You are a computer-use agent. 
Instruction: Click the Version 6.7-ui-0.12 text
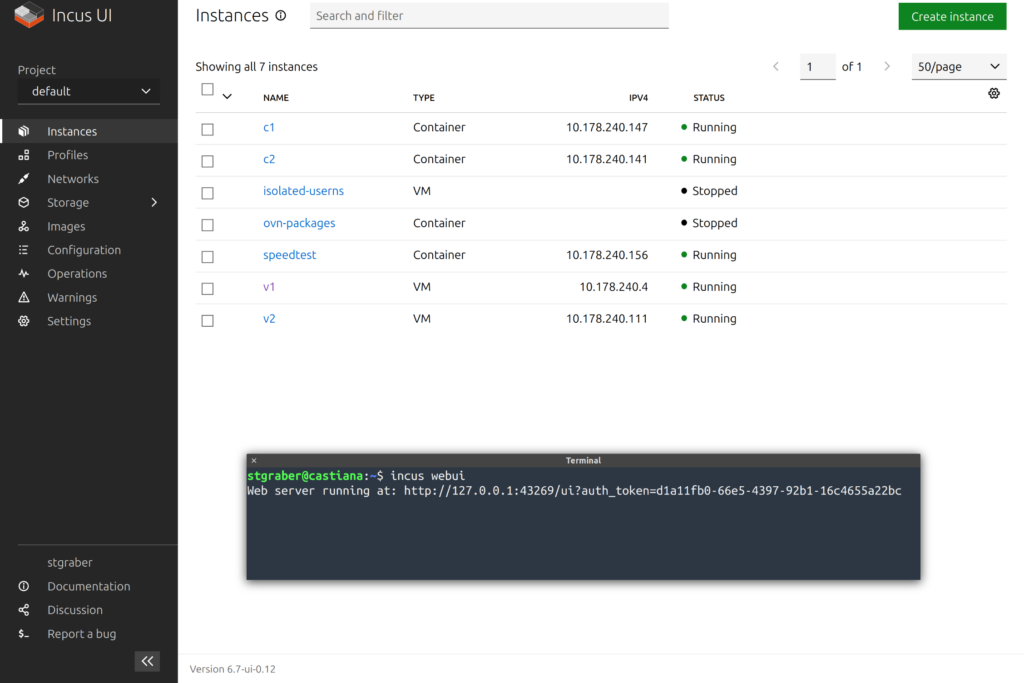click(232, 669)
